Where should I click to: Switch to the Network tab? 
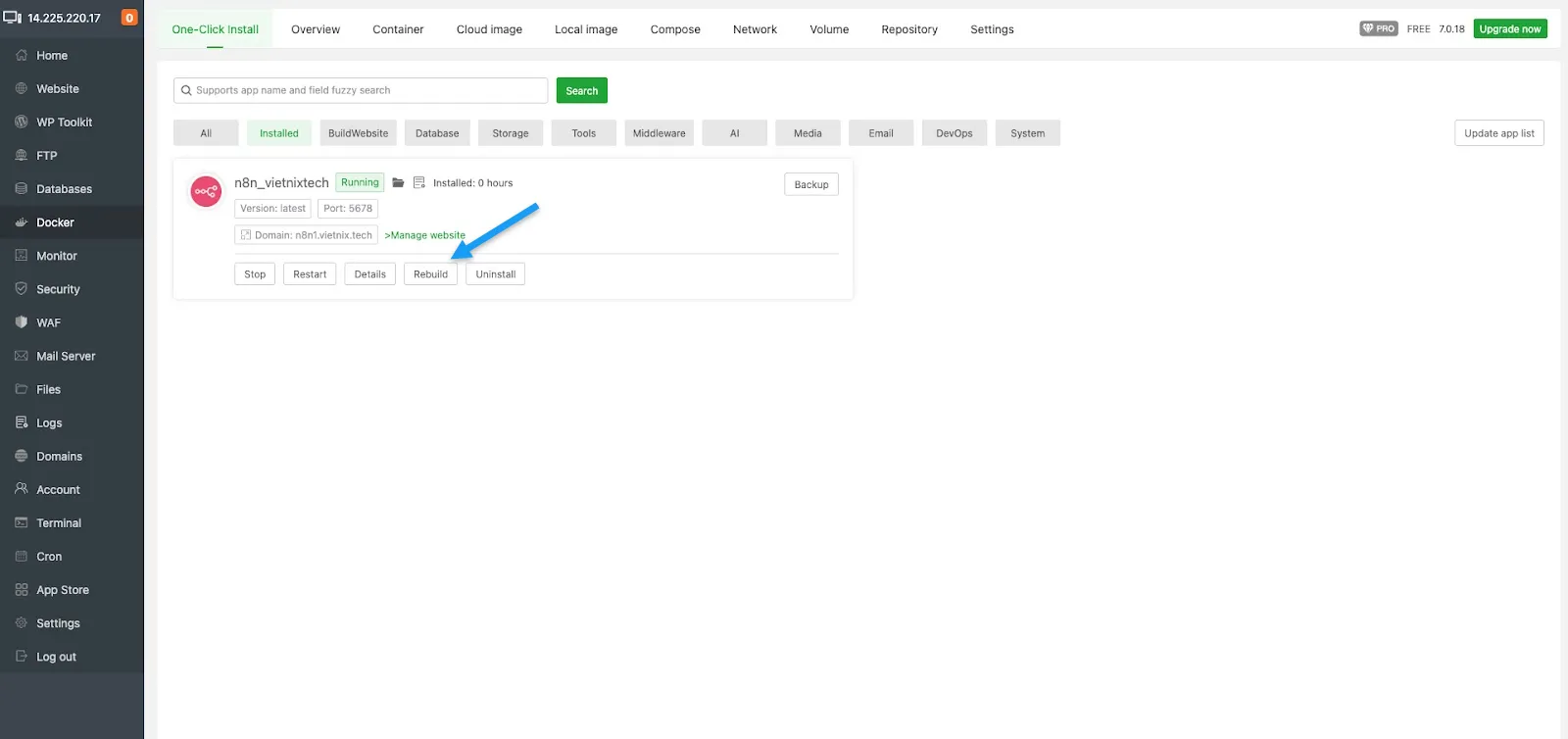point(755,29)
